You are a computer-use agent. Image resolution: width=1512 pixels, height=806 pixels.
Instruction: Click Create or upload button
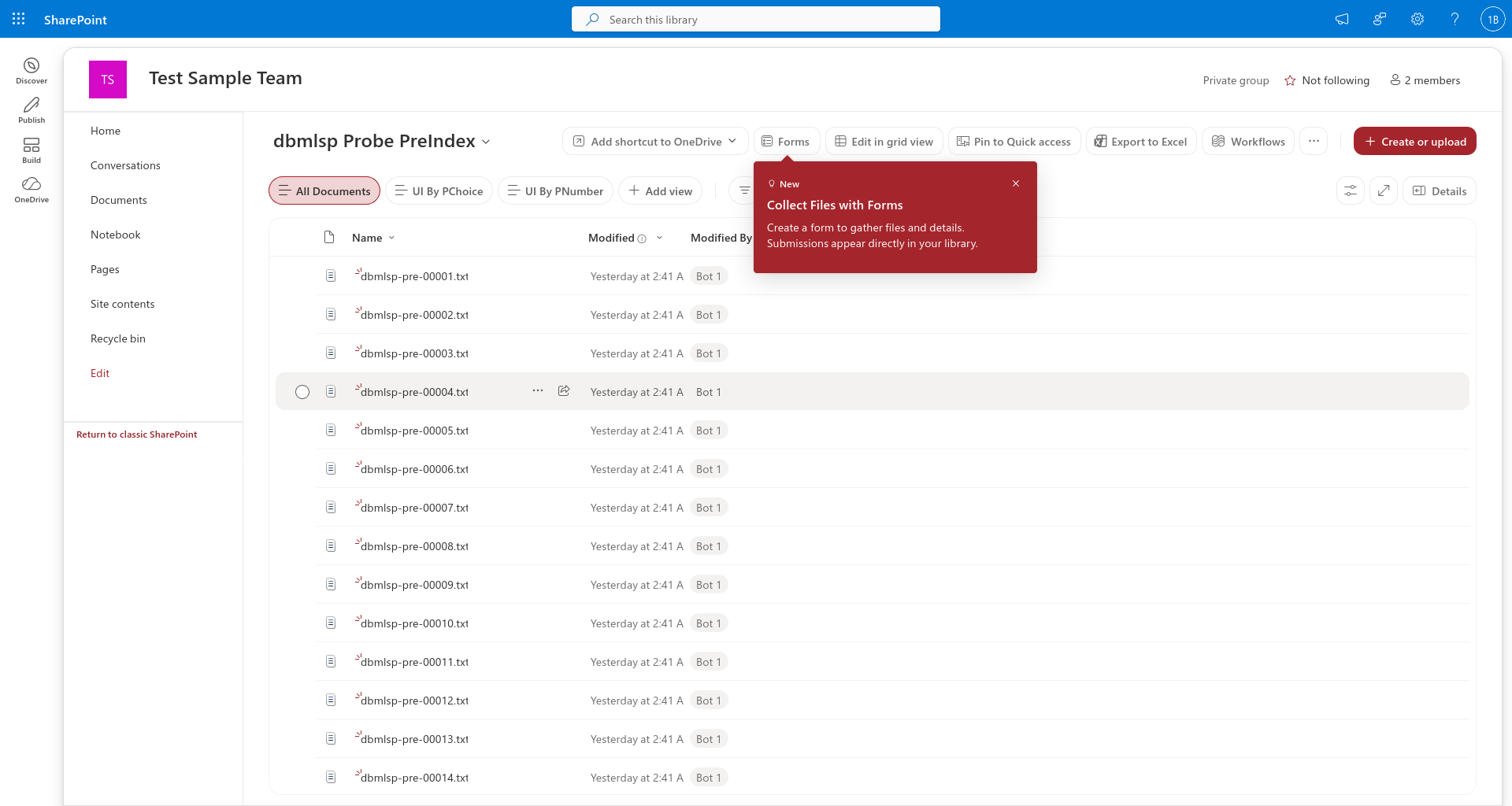click(1415, 141)
